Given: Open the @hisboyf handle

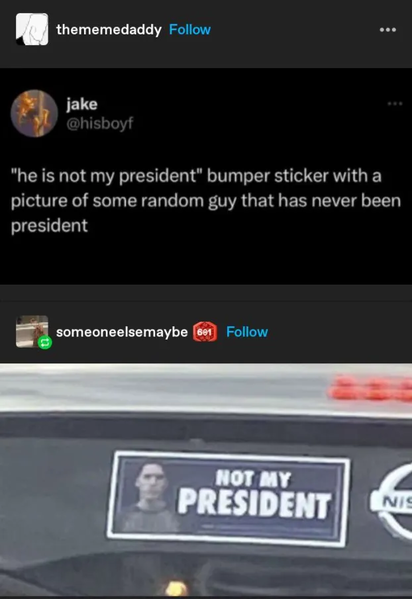Looking at the screenshot, I should point(100,123).
